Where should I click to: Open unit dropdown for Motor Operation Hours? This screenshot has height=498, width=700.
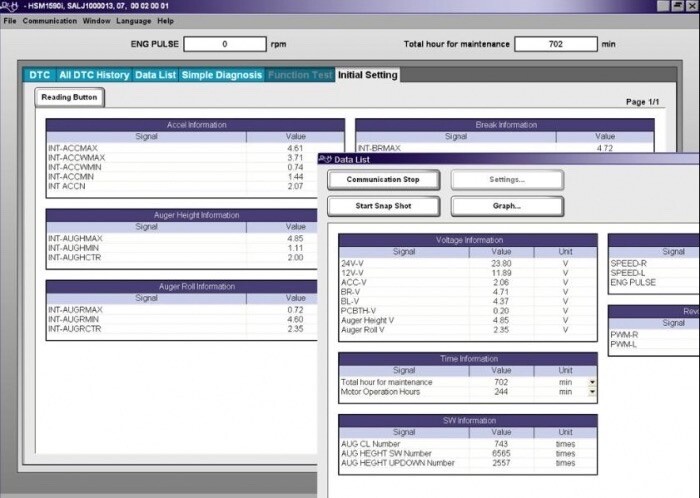tap(592, 392)
